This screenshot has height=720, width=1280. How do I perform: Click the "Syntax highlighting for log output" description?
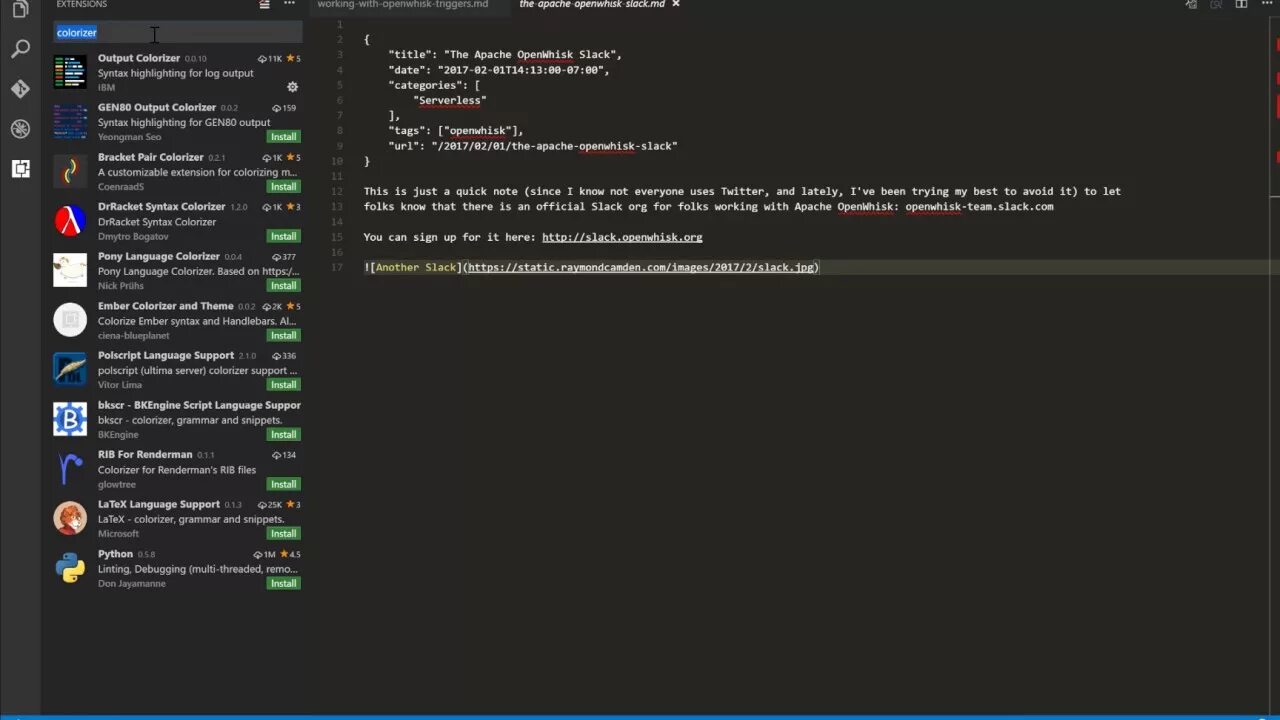[x=176, y=73]
